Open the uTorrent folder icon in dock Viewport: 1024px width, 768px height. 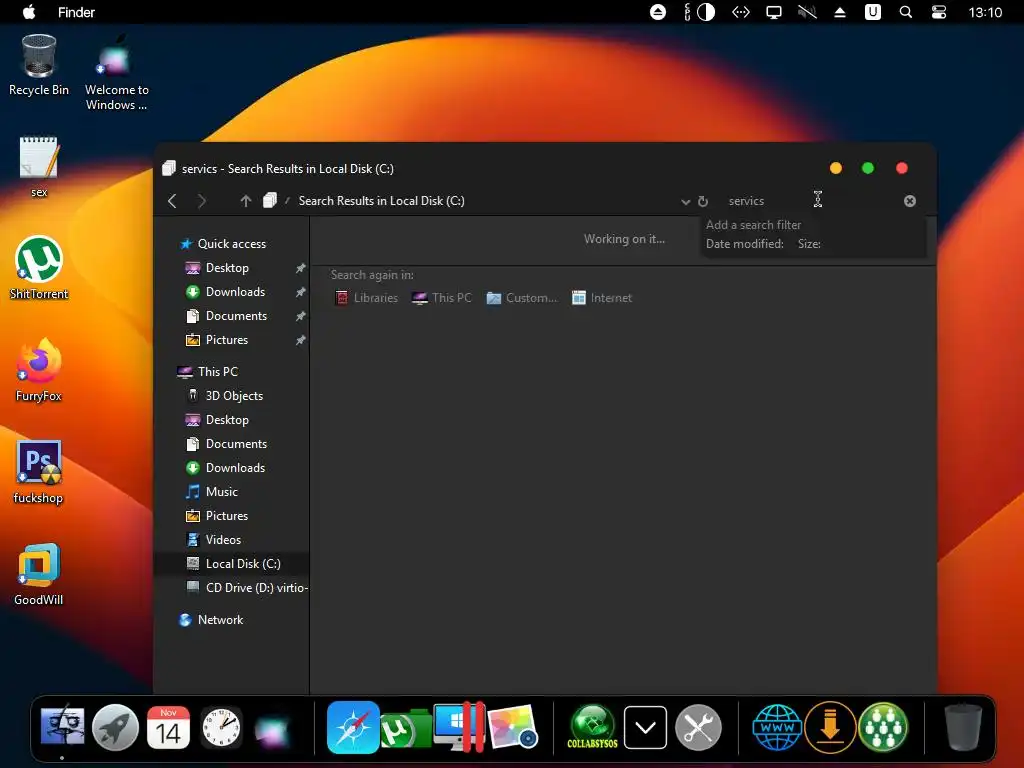(405, 728)
